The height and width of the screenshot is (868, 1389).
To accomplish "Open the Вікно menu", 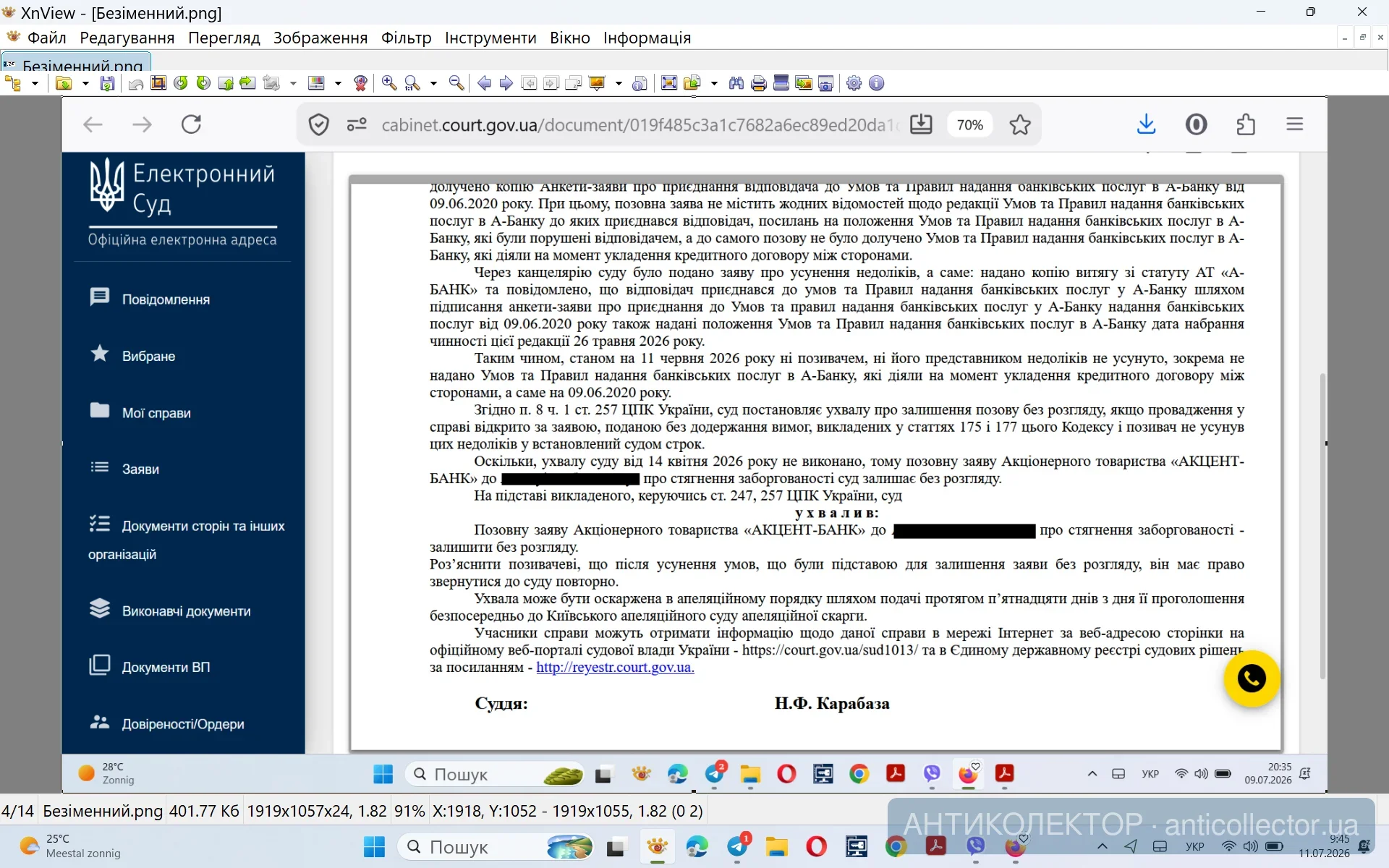I will coord(570,38).
